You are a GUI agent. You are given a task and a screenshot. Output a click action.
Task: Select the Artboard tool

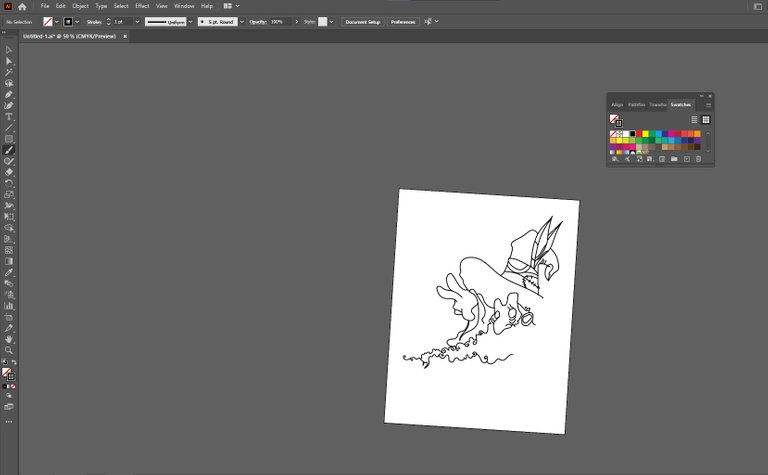(9, 317)
